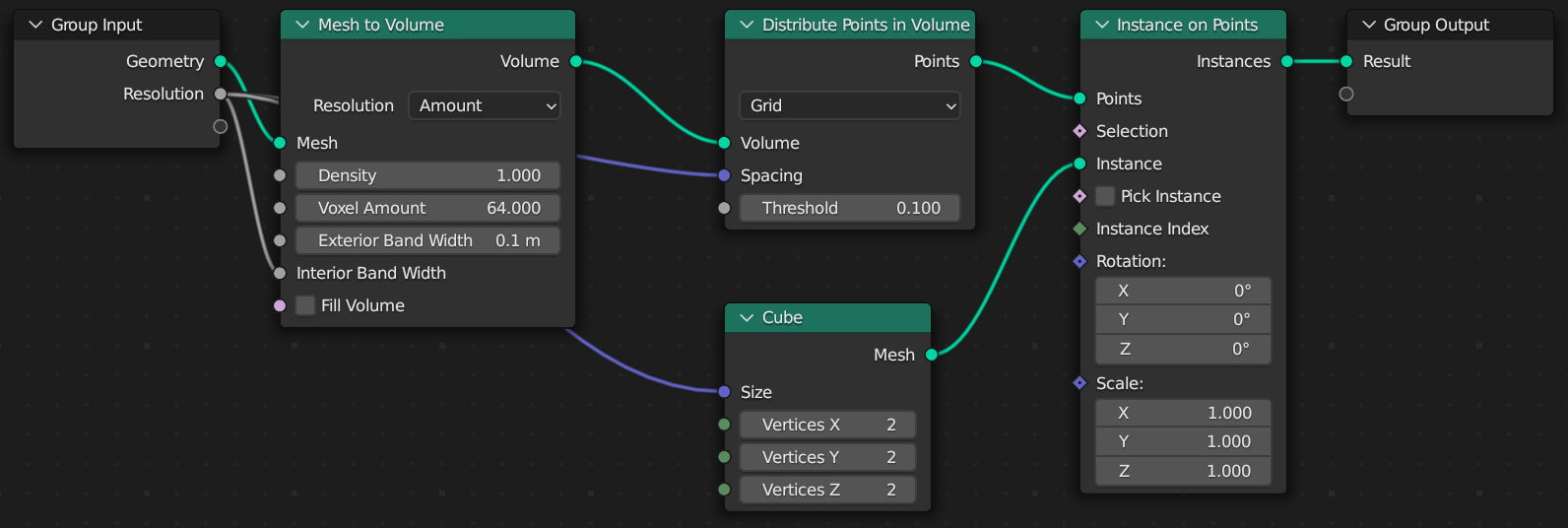
Task: Click the Scale Z field
Action: [1183, 471]
